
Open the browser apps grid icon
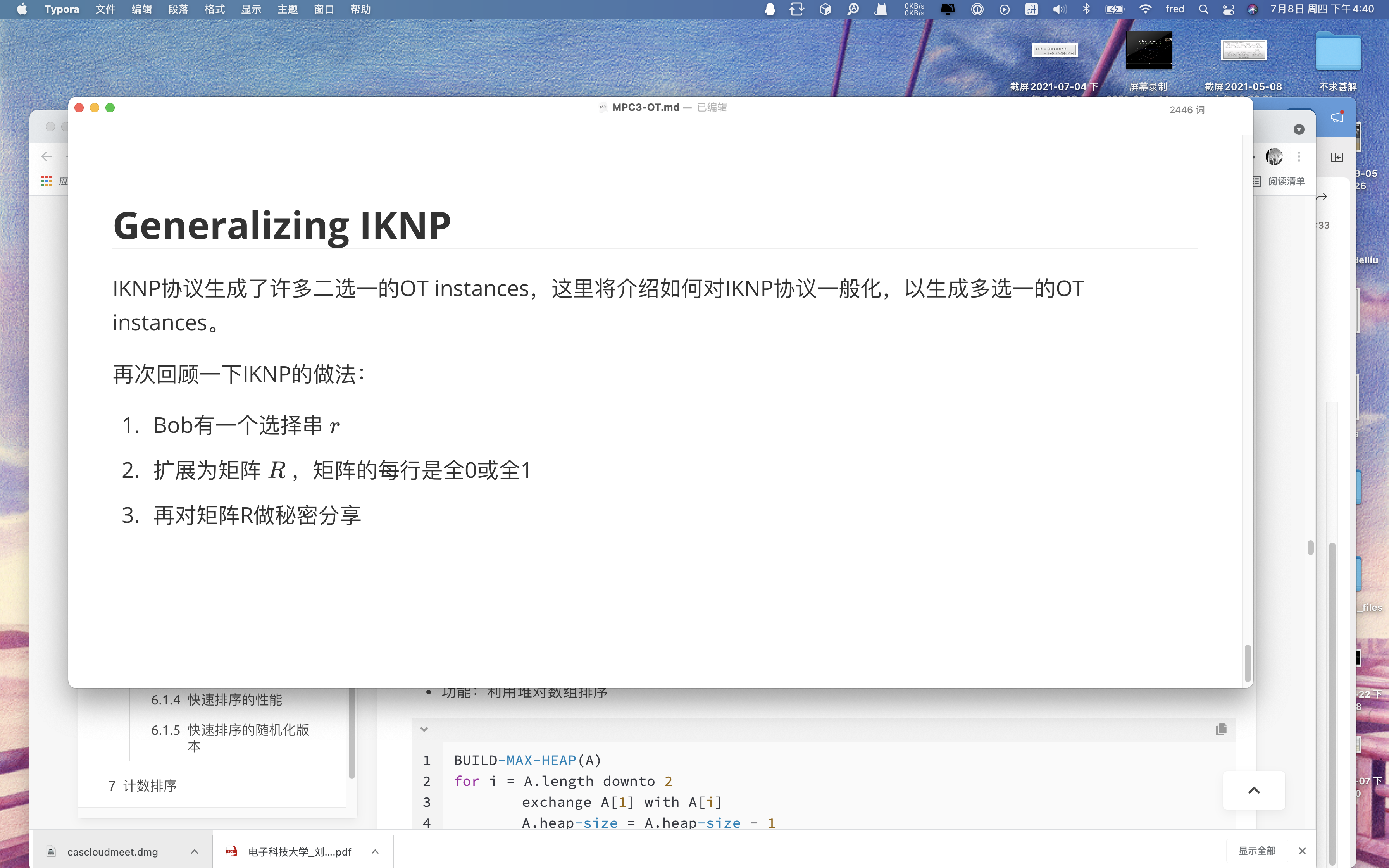click(x=47, y=181)
